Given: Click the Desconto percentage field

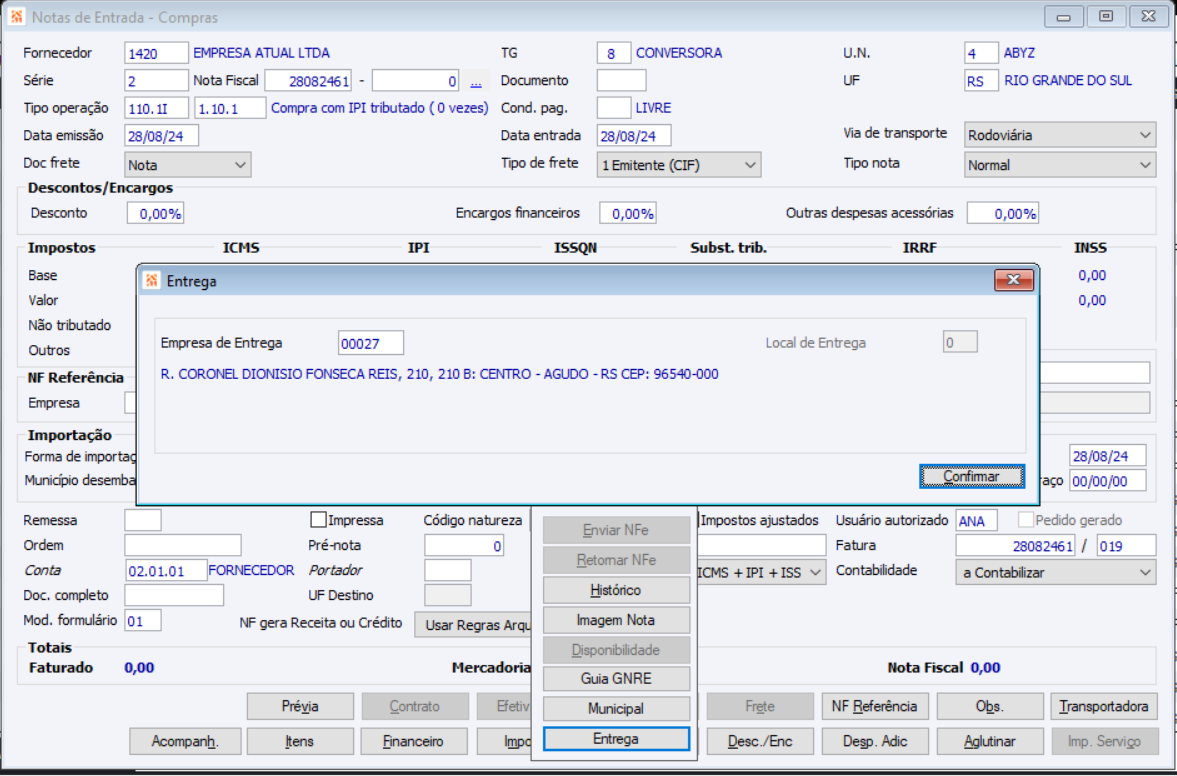Looking at the screenshot, I should 155,213.
